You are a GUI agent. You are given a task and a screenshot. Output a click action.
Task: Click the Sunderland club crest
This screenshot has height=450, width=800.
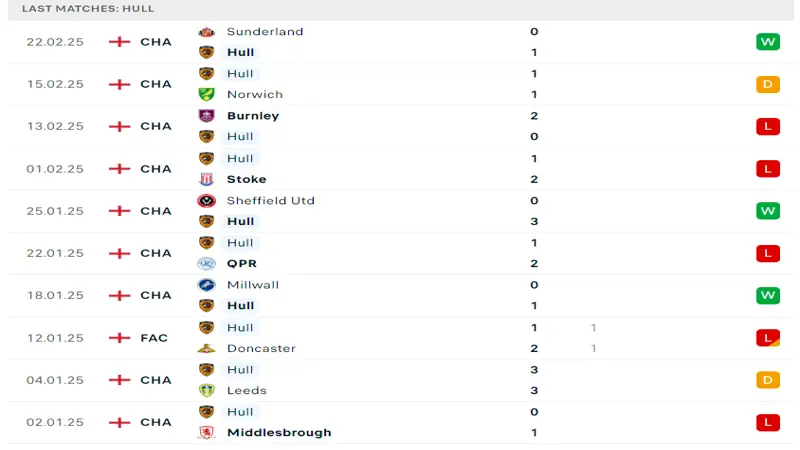(206, 32)
